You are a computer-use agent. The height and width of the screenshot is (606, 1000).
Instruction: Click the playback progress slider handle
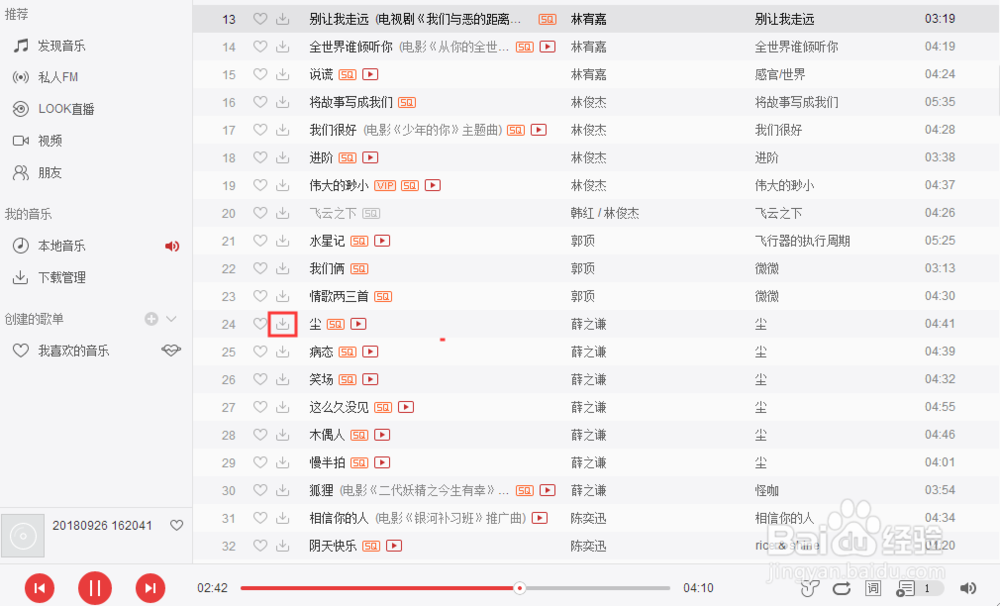click(x=519, y=588)
